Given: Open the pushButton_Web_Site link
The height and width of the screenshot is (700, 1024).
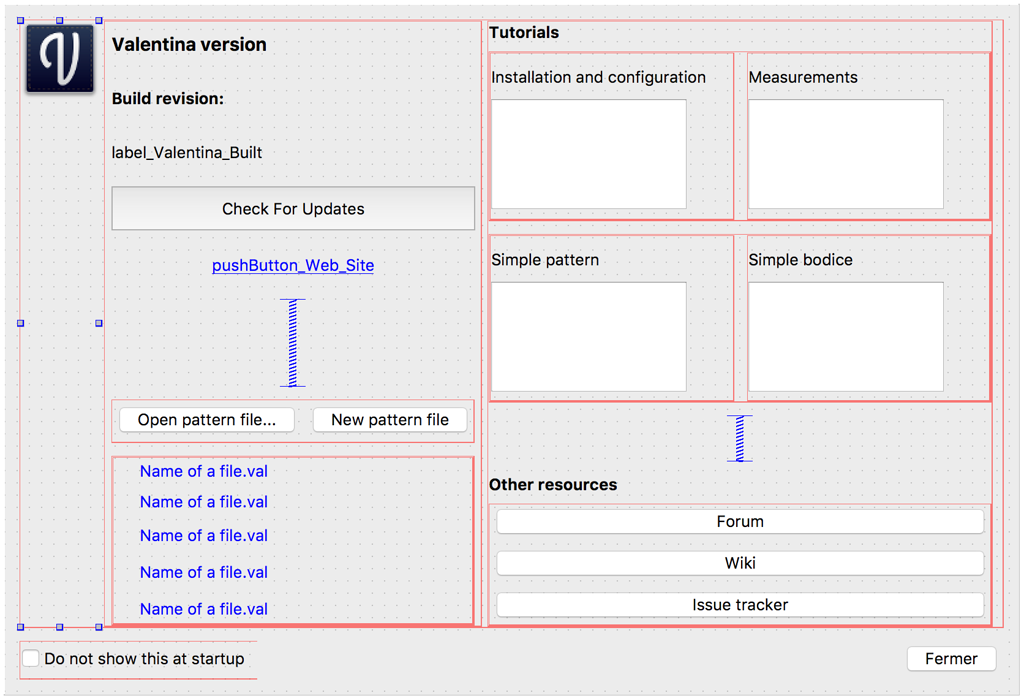Looking at the screenshot, I should point(292,265).
